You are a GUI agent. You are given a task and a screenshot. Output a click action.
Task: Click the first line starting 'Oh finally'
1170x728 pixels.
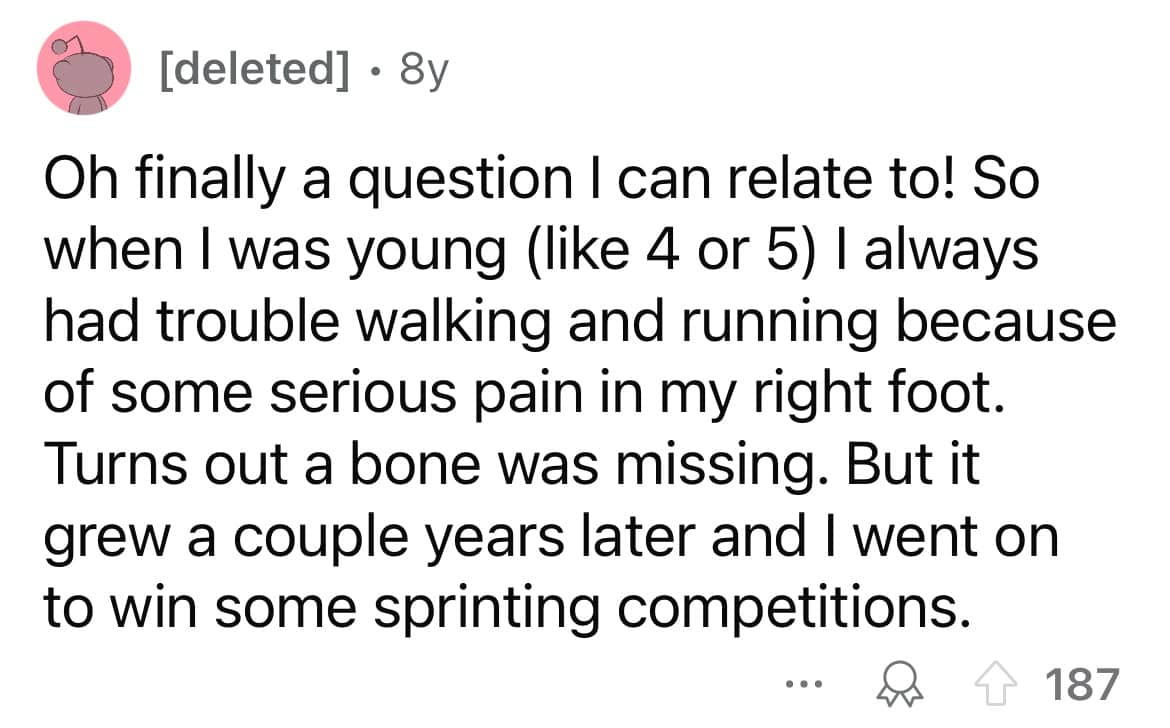(x=540, y=180)
